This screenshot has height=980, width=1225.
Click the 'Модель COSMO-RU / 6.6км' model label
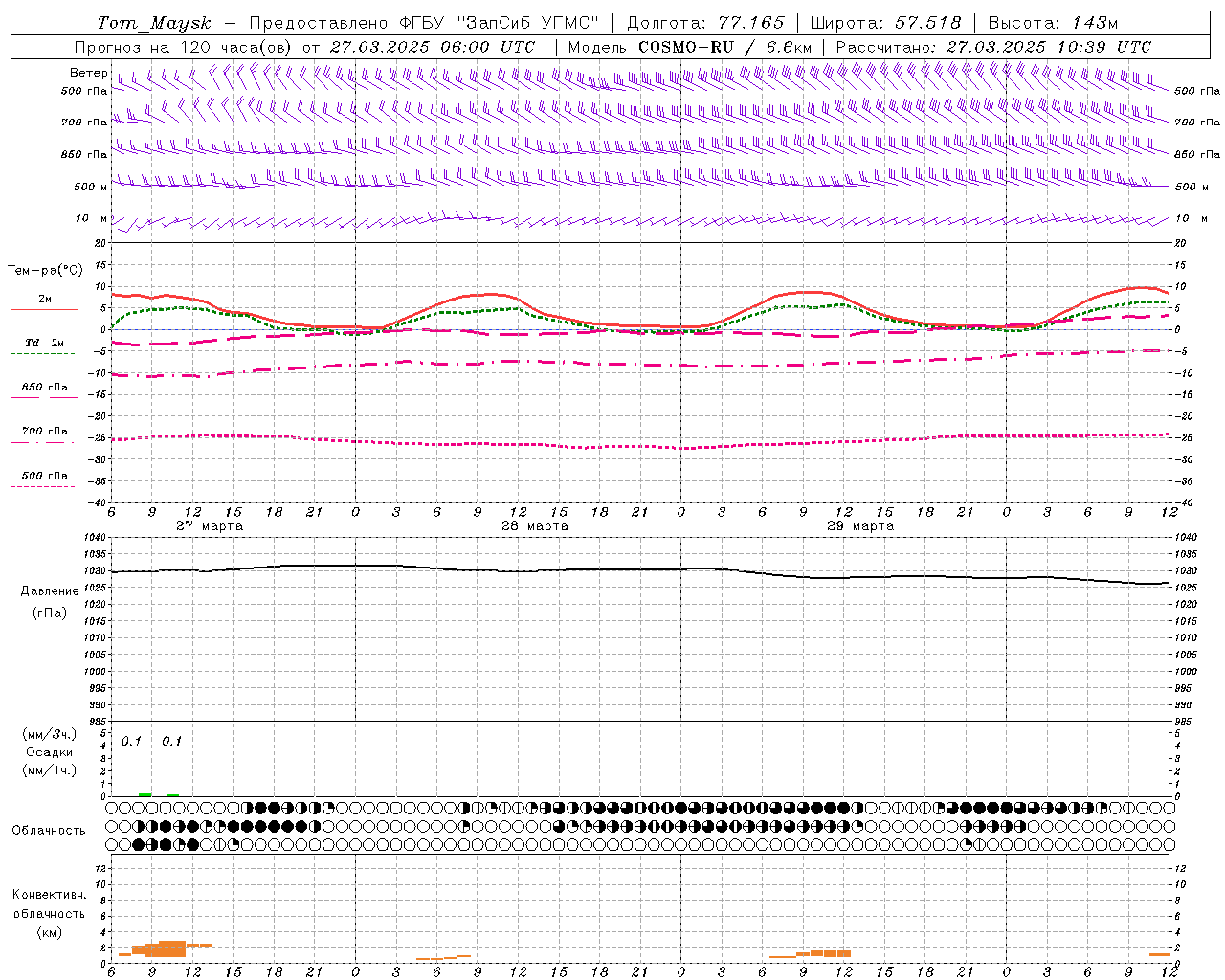click(690, 47)
